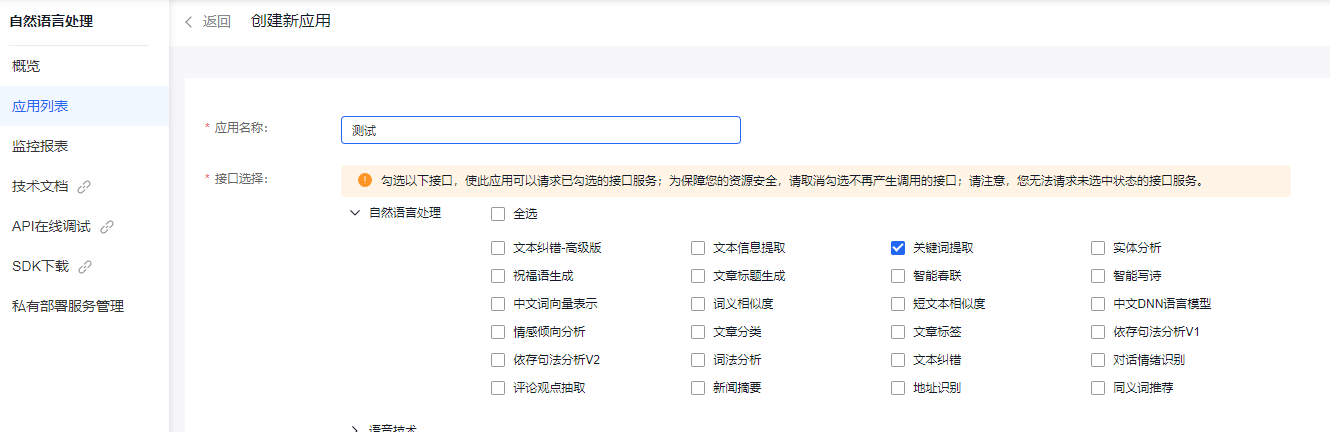Image resolution: width=1330 pixels, height=432 pixels.
Task: Enable the 情感倾向分析 checkbox
Action: [x=498, y=332]
